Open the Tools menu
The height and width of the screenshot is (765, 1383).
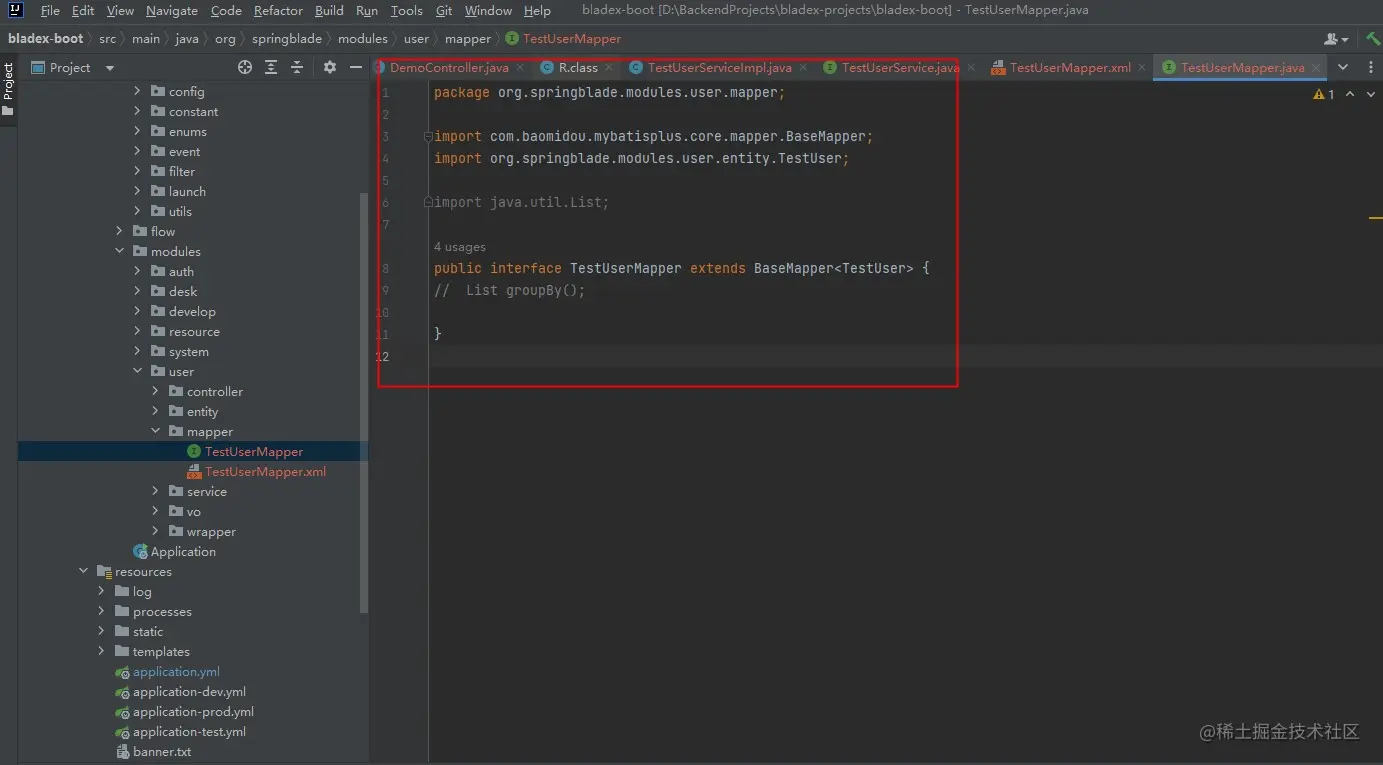406,10
